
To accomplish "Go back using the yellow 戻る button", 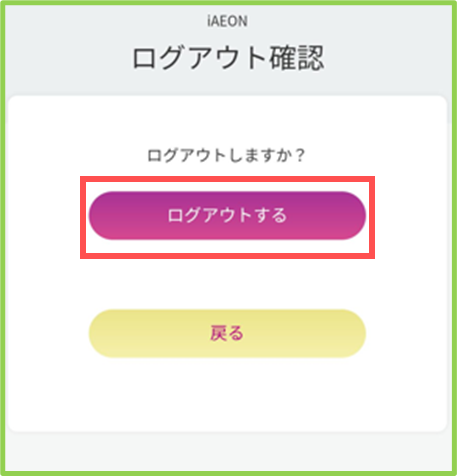I will point(227,333).
